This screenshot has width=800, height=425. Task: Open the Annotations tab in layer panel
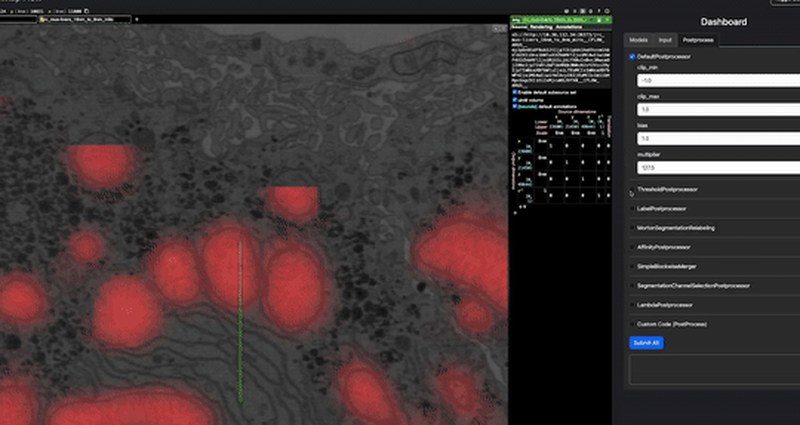(x=568, y=27)
